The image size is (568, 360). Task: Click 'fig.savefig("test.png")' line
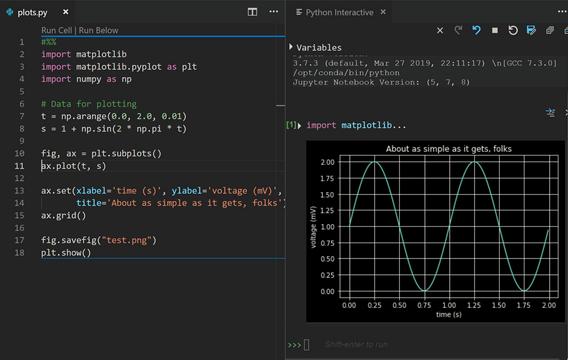tap(99, 240)
